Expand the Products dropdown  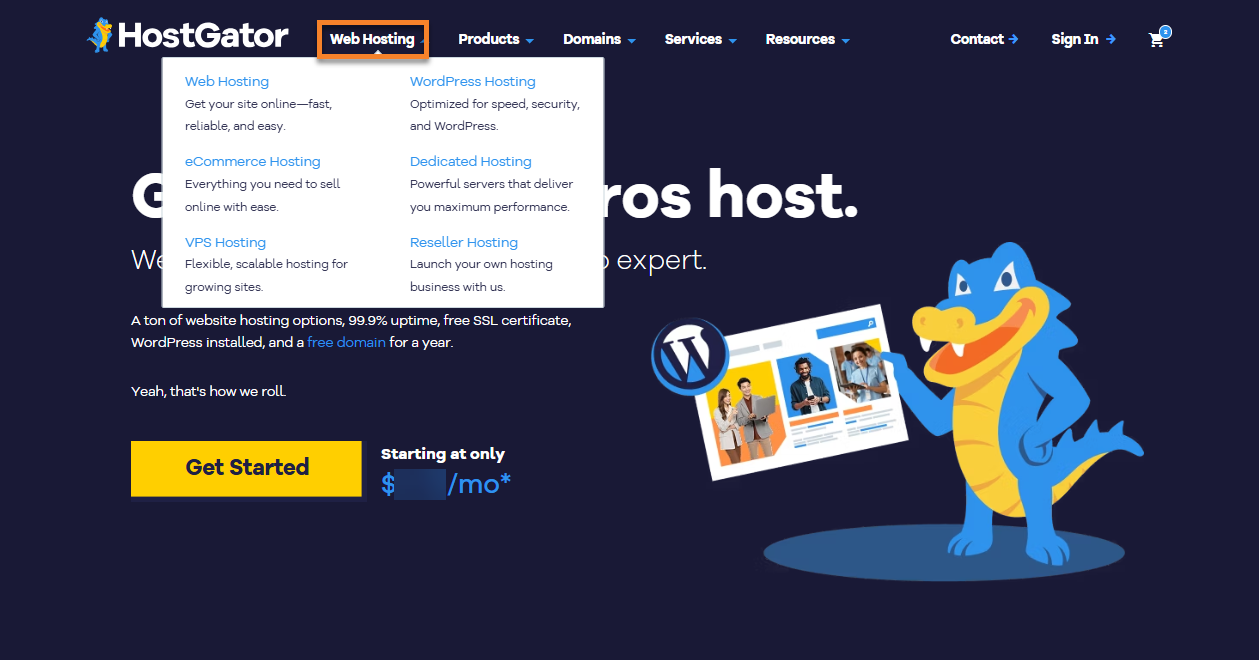coord(495,40)
